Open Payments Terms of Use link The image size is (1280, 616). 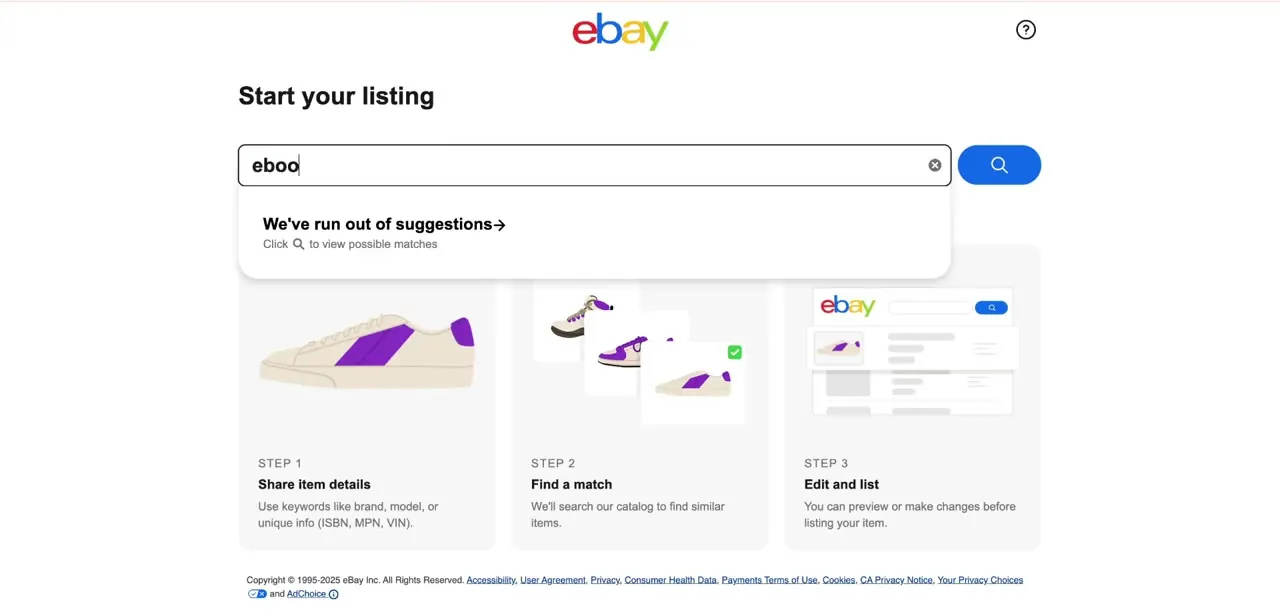[x=769, y=580]
